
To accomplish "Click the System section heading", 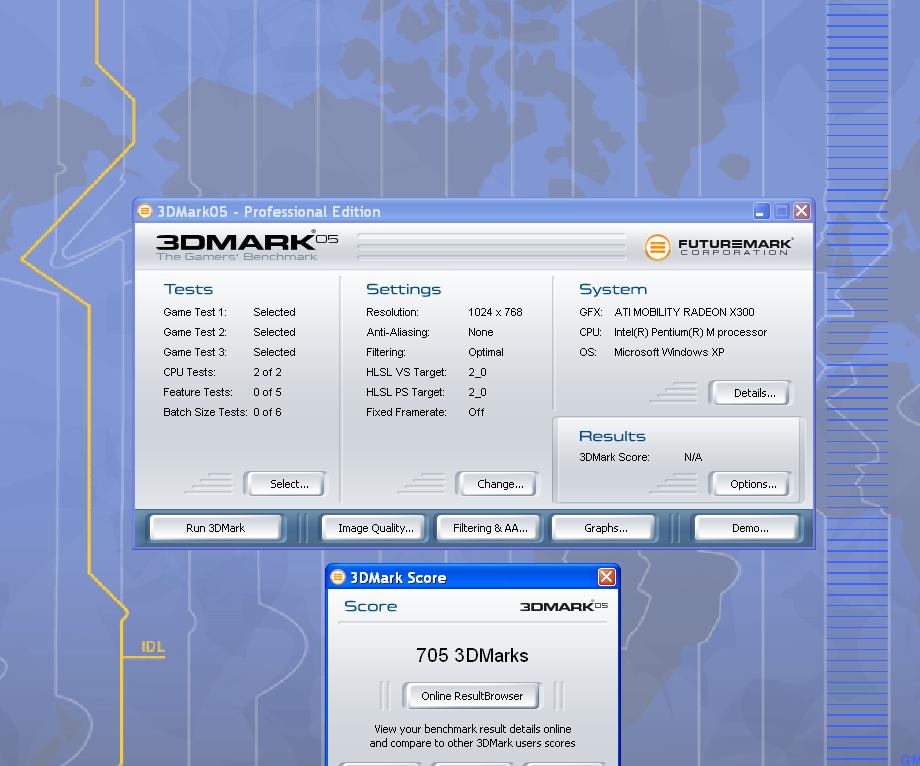I will [x=613, y=289].
